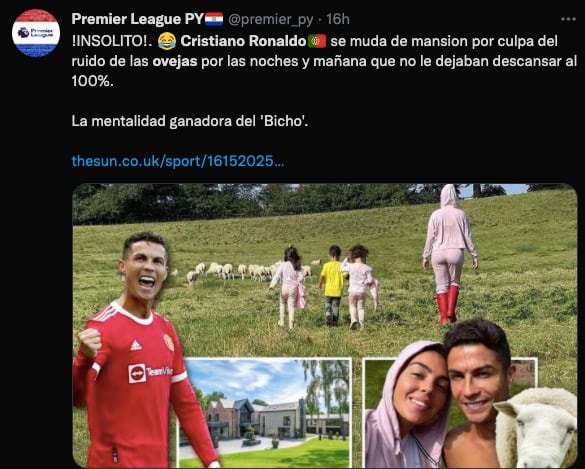Screen dimensions: 585x469
Task: Follow the thesun.co.uk/sport article link
Action: (x=178, y=161)
